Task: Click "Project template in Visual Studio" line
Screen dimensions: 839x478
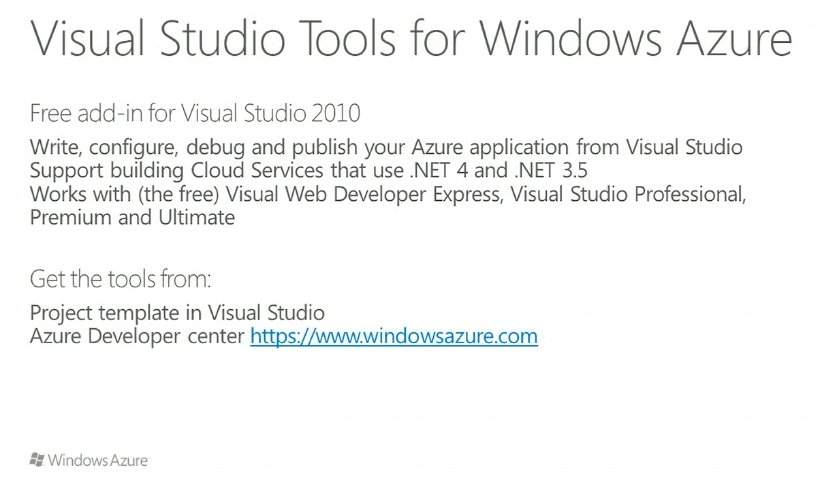Action: click(x=177, y=313)
